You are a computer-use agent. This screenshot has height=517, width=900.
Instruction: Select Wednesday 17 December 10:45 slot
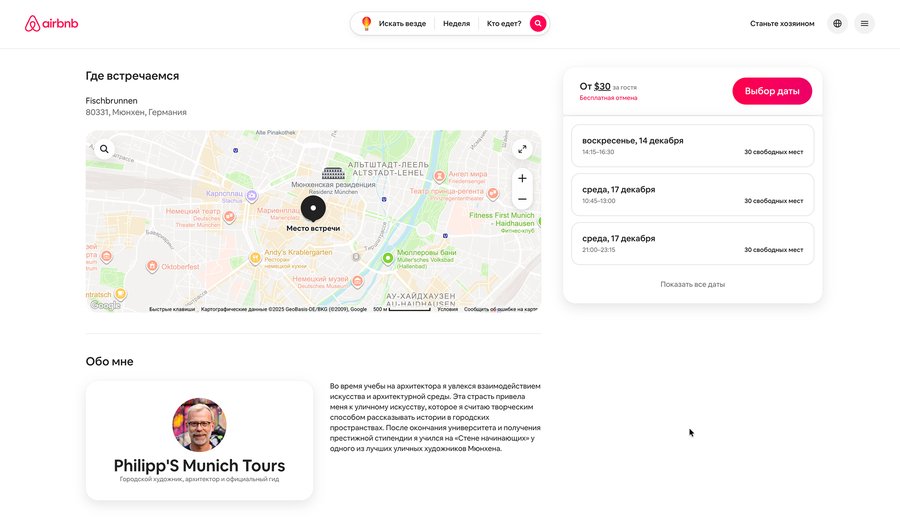click(692, 195)
